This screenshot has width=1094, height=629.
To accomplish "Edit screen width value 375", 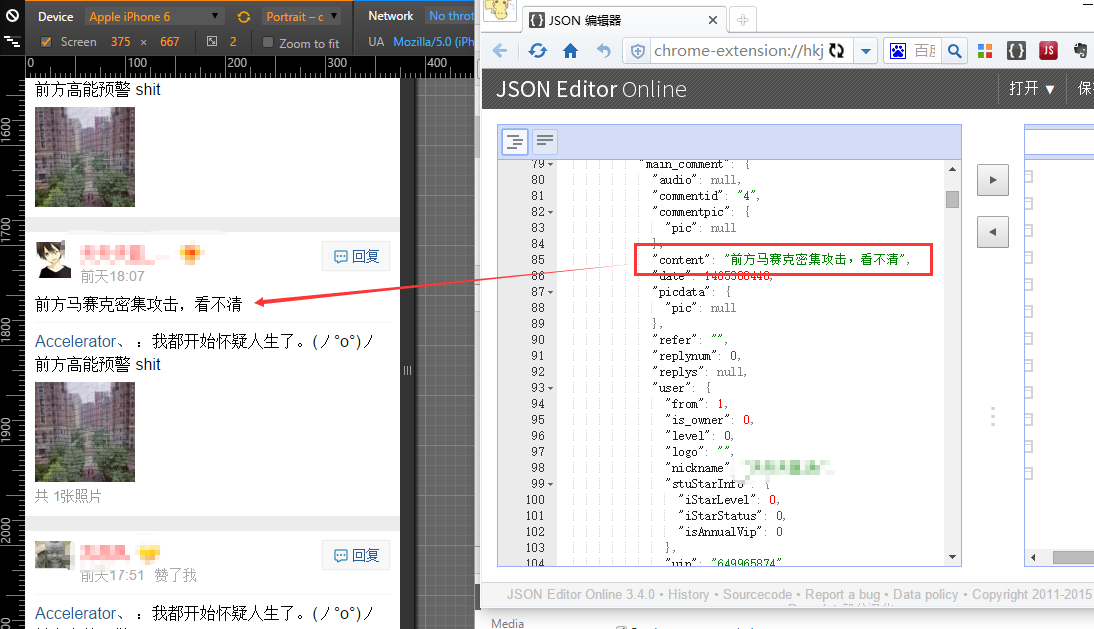I will coord(120,42).
